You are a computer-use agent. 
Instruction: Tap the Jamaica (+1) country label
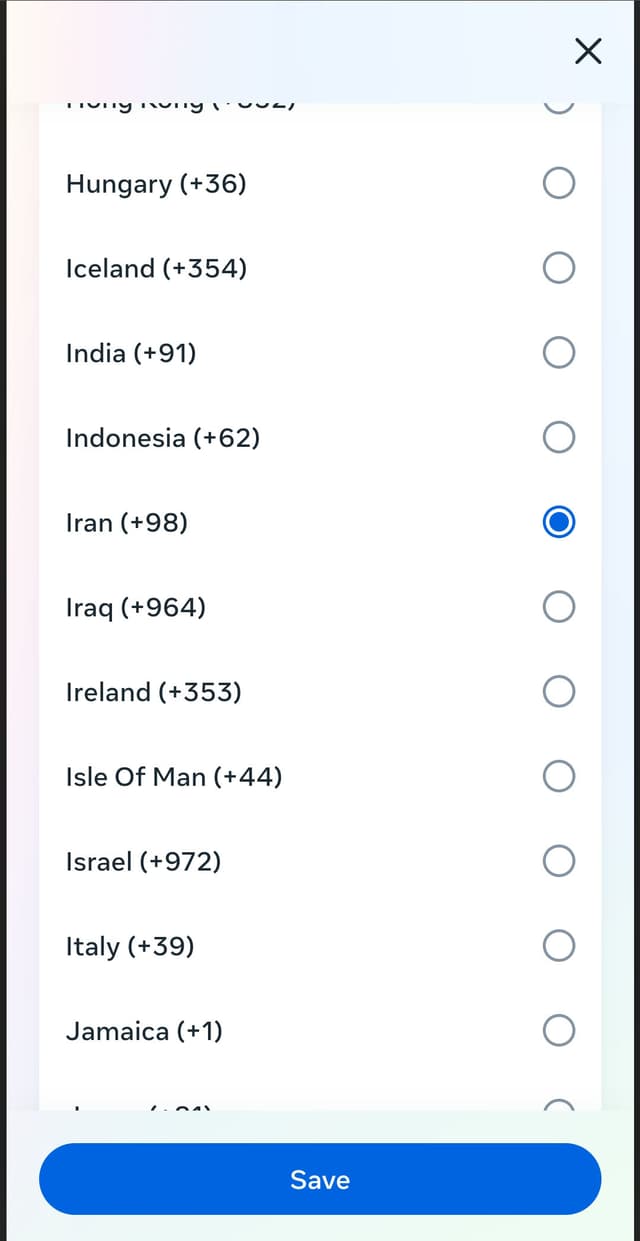(144, 1031)
